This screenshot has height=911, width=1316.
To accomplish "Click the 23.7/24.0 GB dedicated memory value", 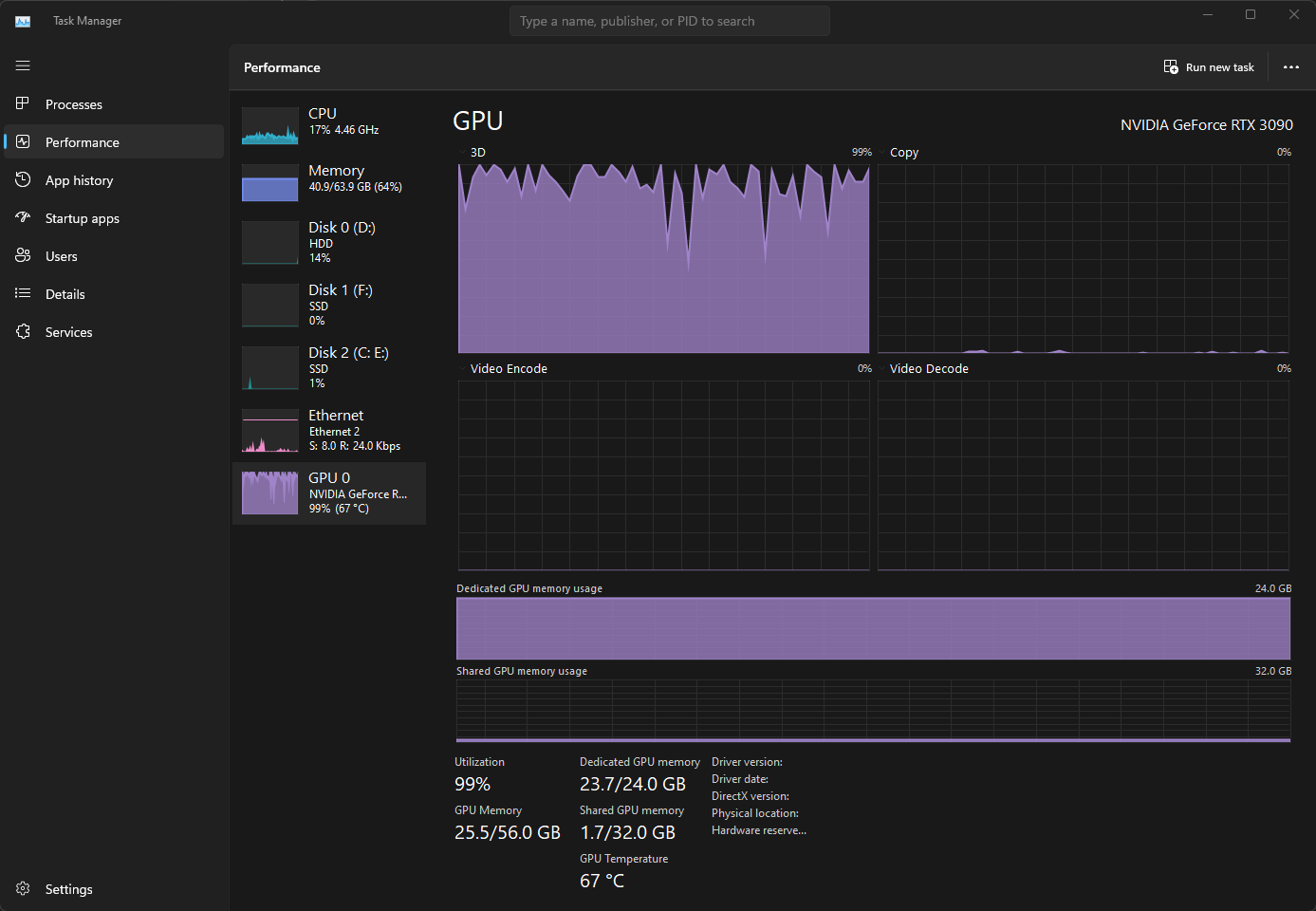I will [x=633, y=784].
